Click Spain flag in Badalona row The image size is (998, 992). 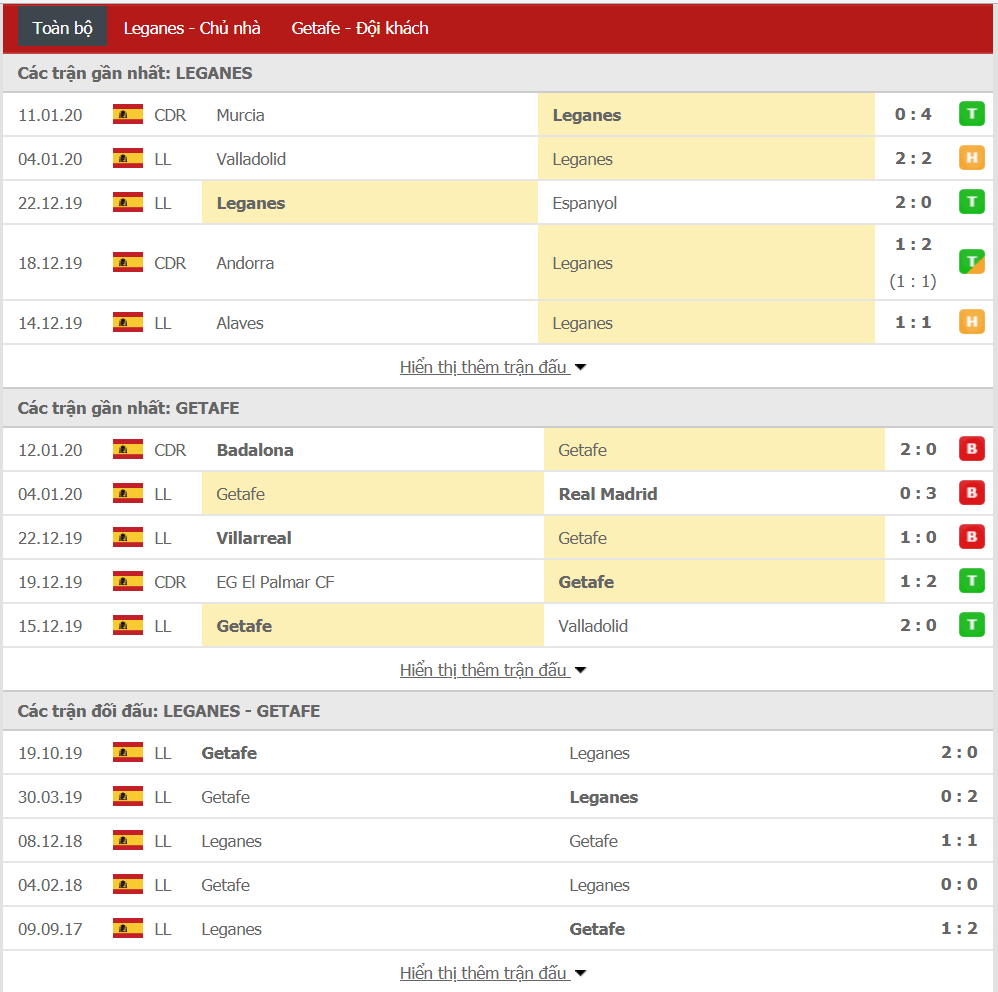pyautogui.click(x=128, y=449)
